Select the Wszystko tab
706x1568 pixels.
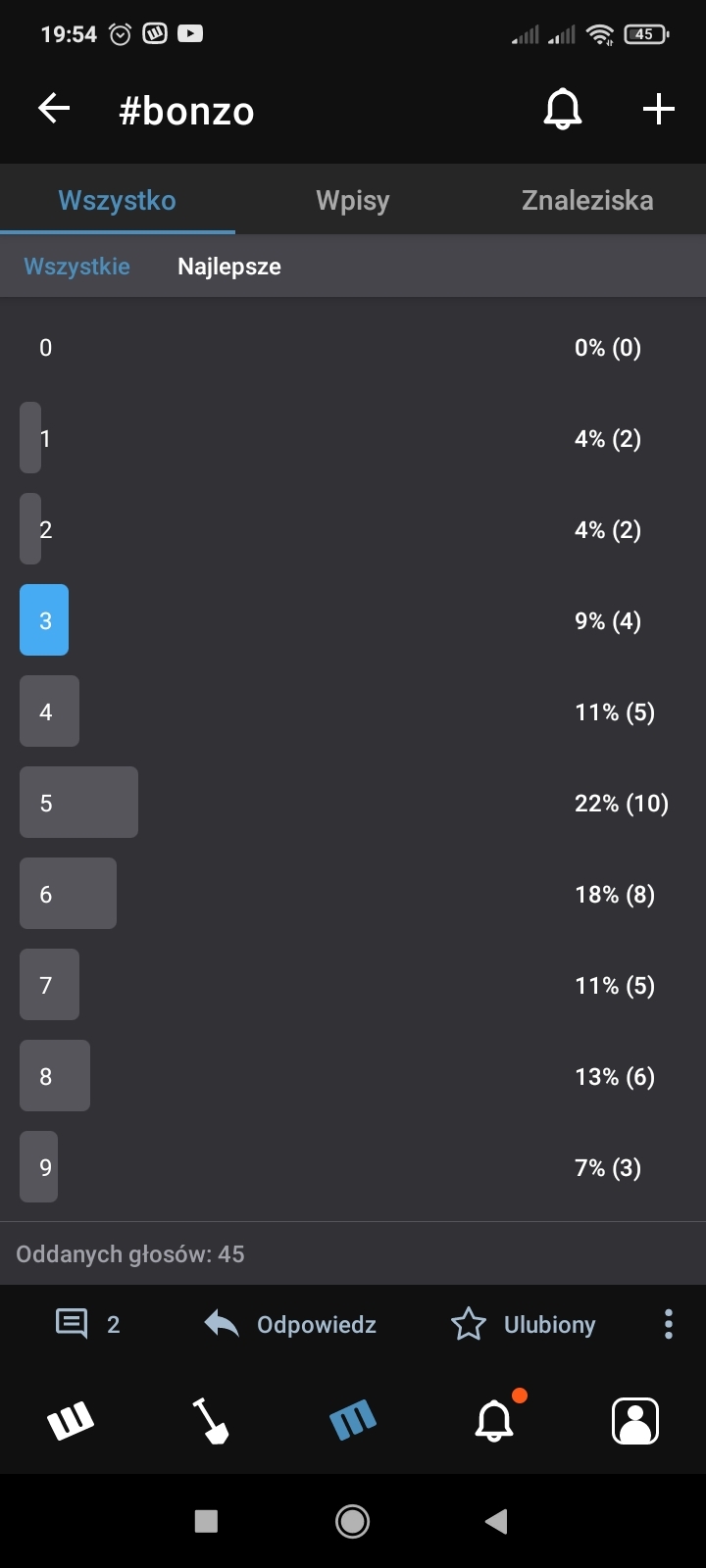(x=118, y=201)
